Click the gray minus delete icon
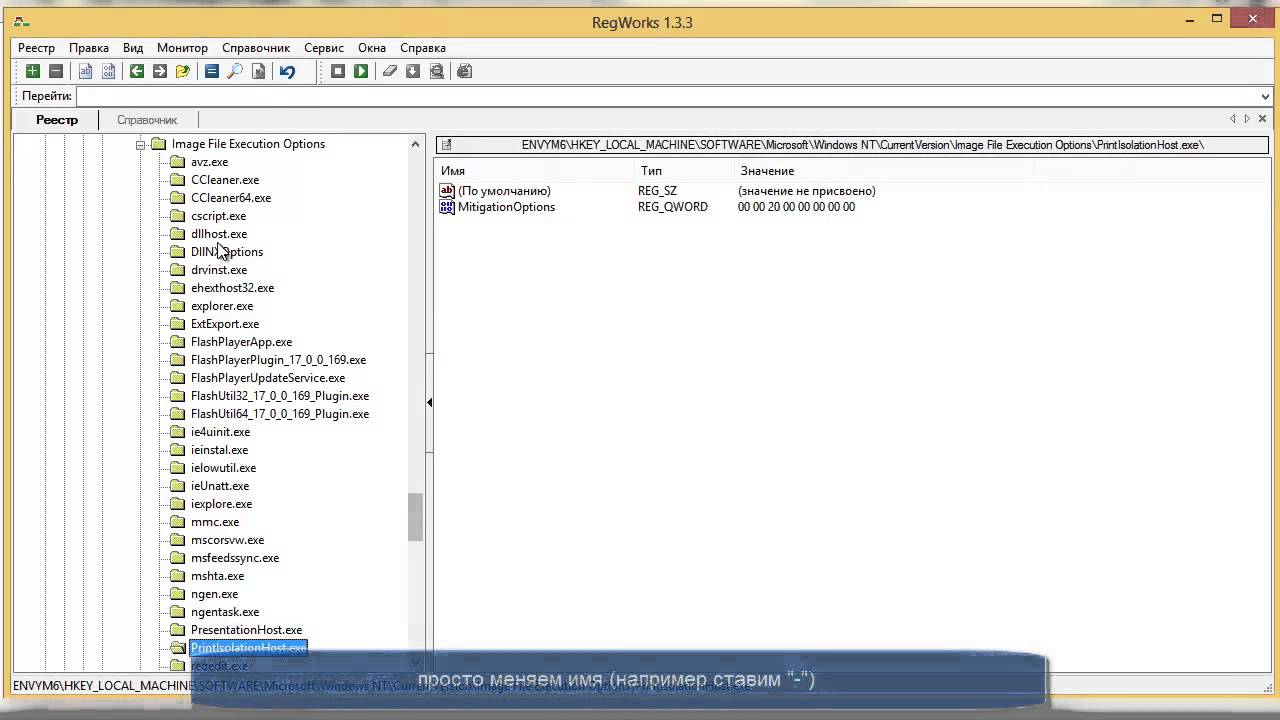The image size is (1280, 720). pos(56,71)
